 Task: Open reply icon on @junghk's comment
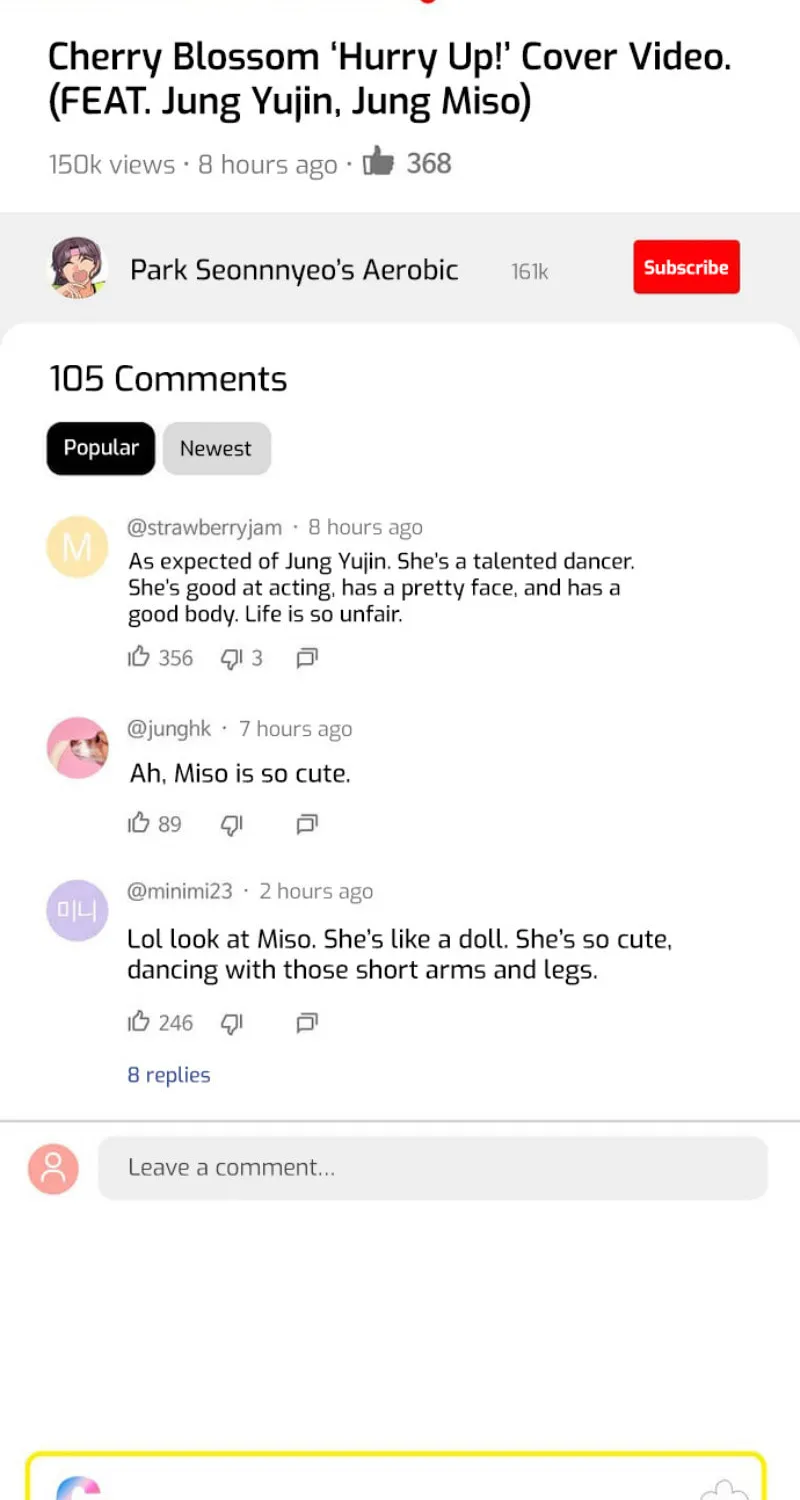point(307,823)
